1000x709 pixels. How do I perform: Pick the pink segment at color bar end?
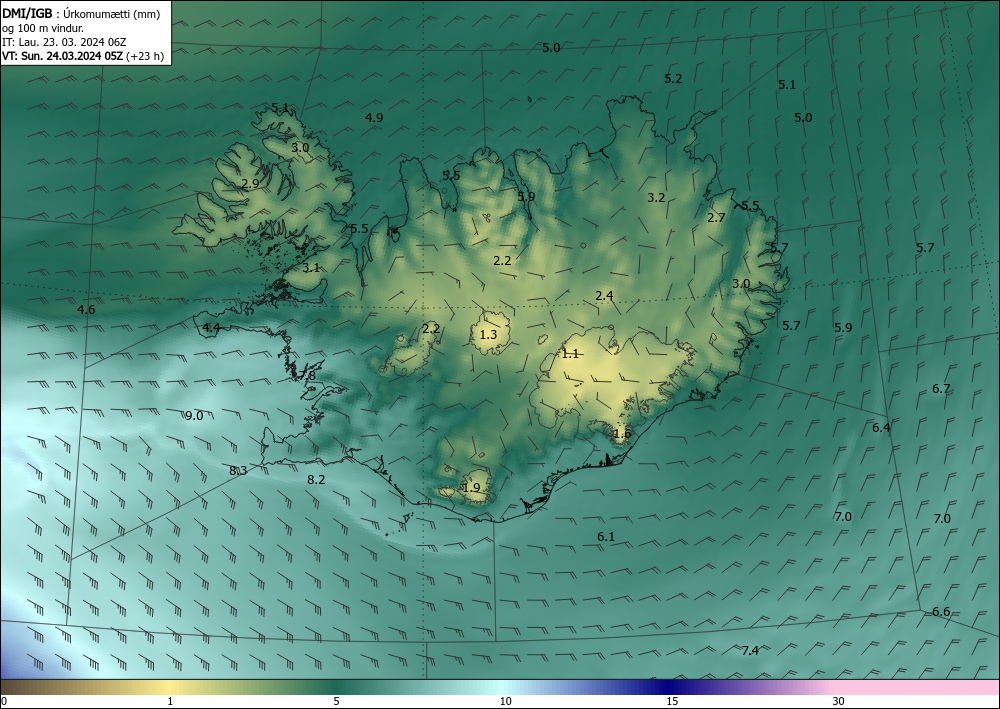click(x=918, y=687)
